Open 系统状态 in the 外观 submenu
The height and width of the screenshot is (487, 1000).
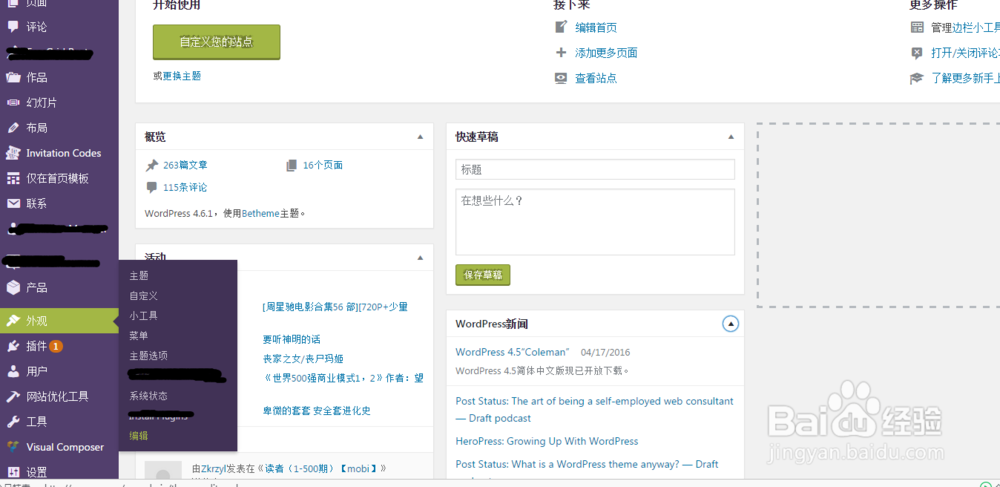[149, 396]
